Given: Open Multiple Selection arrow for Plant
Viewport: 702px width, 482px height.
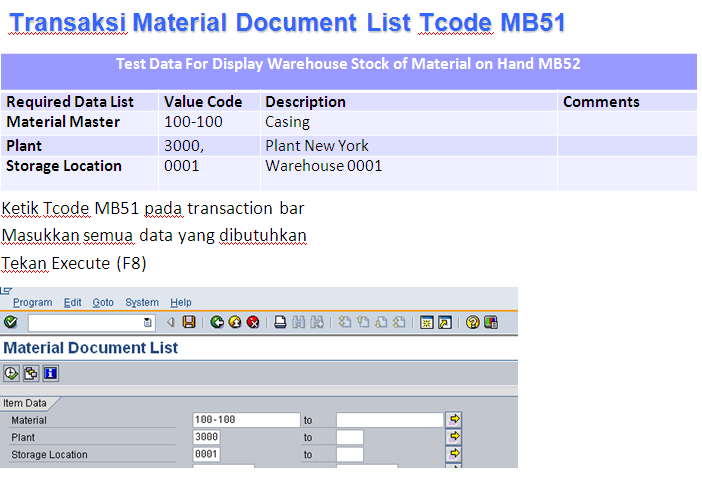Looking at the screenshot, I should (x=454, y=437).
